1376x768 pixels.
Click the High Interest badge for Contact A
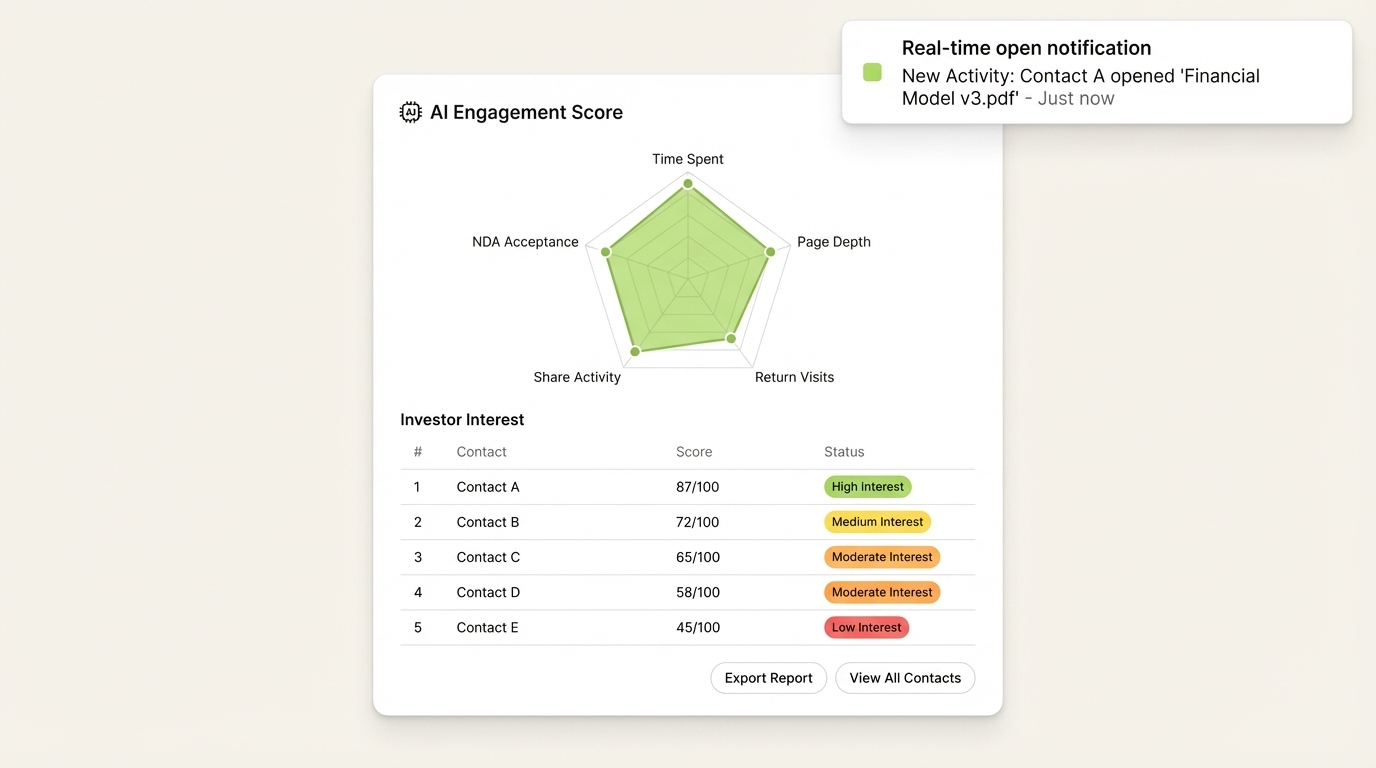pyautogui.click(x=867, y=487)
